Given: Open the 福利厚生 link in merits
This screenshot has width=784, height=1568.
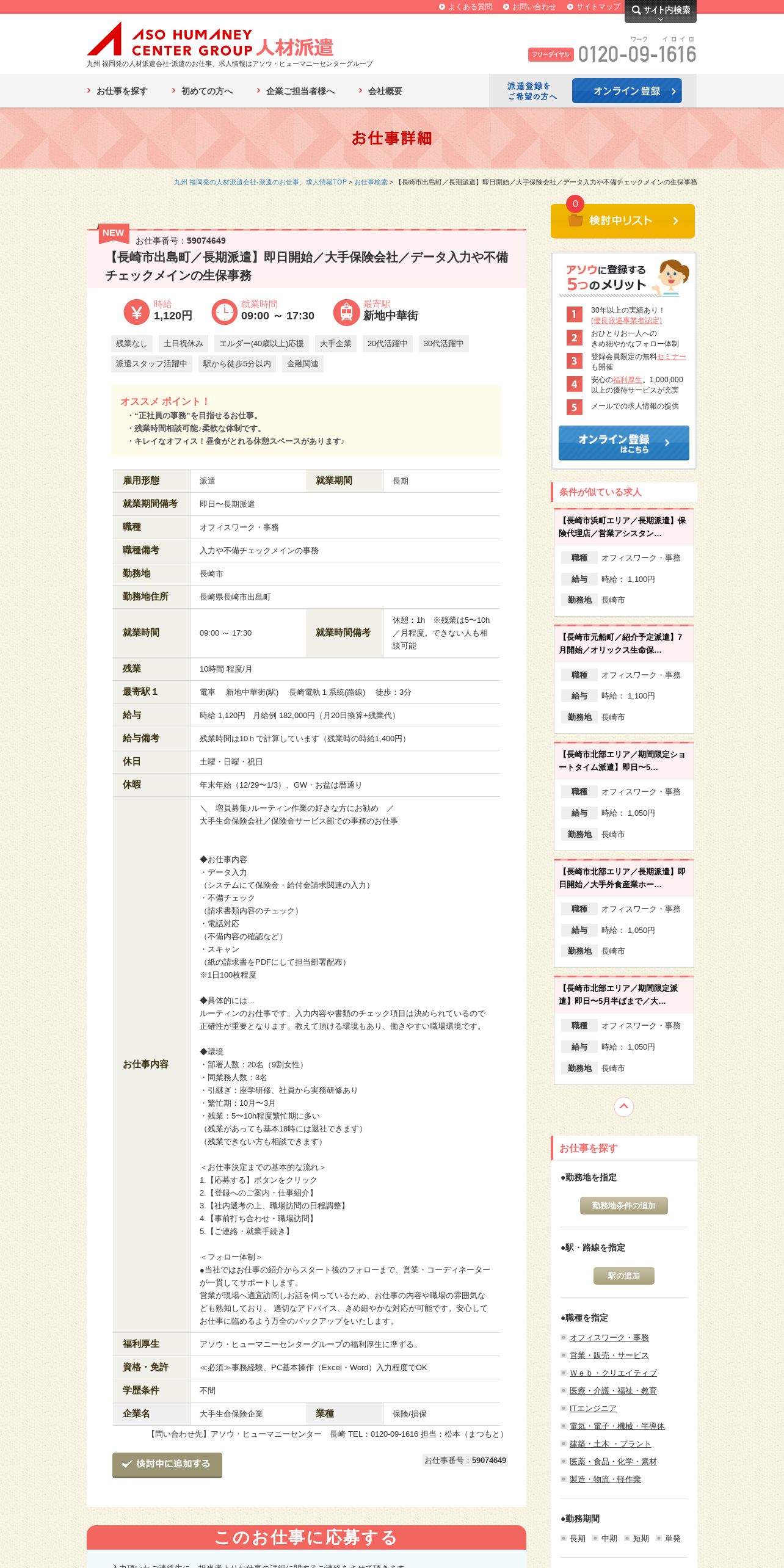Looking at the screenshot, I should click(627, 380).
